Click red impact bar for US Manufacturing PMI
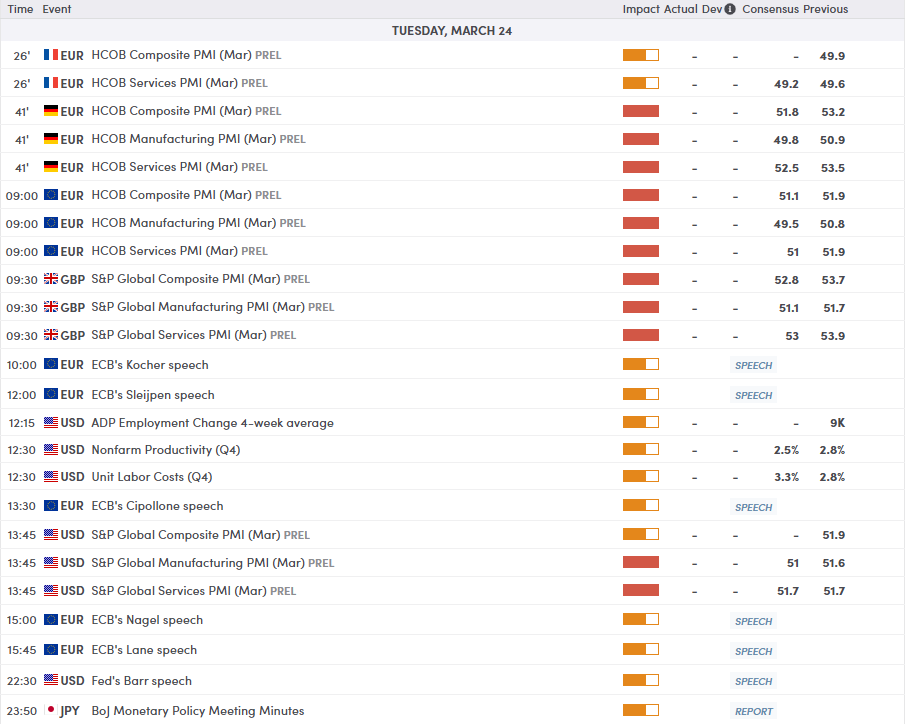This screenshot has width=905, height=724. point(641,562)
